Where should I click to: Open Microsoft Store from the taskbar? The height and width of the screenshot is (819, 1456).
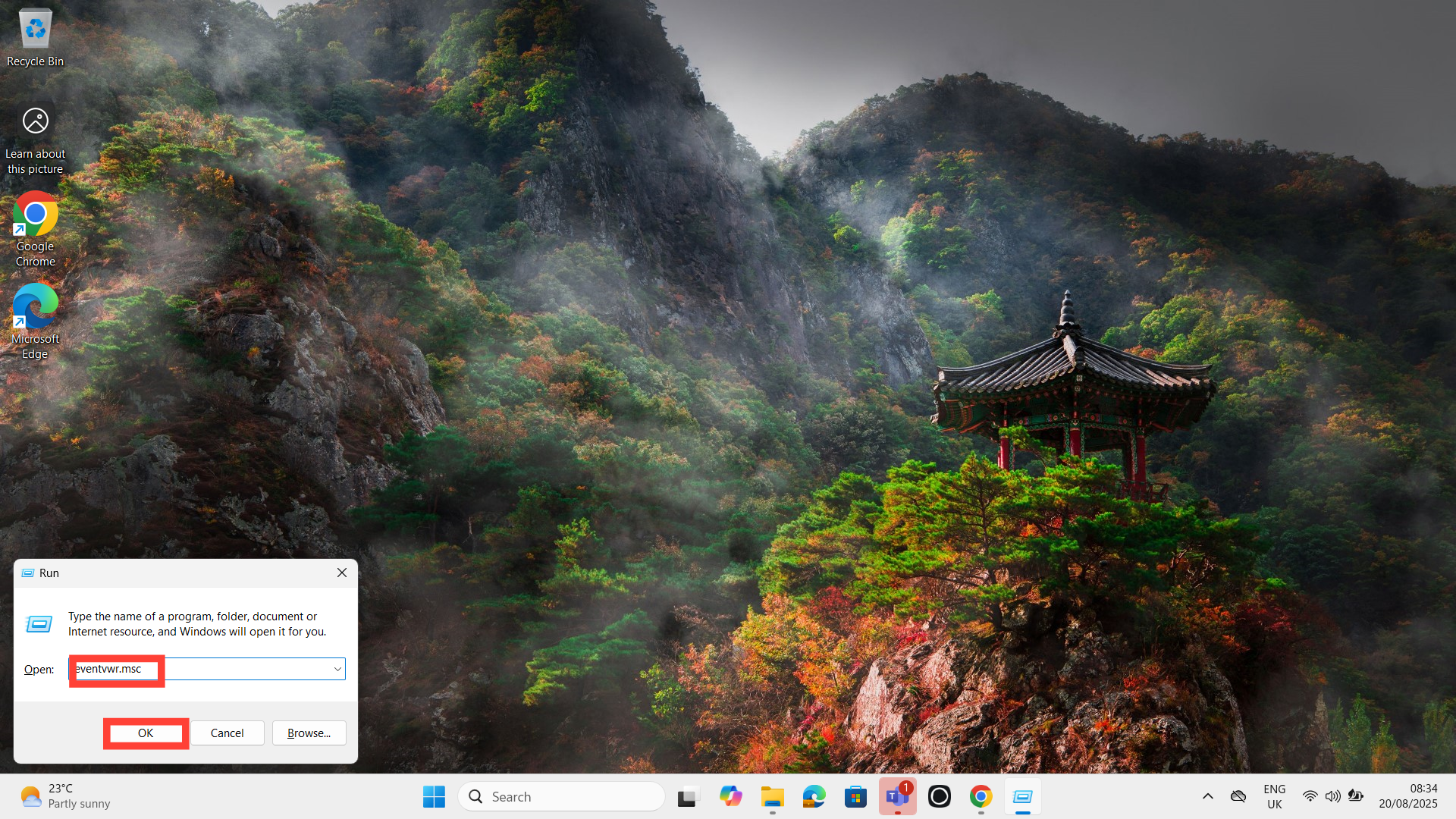point(855,796)
